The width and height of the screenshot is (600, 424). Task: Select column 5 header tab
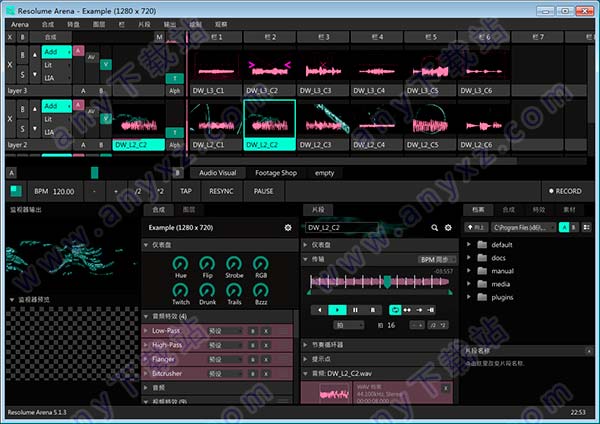point(430,37)
